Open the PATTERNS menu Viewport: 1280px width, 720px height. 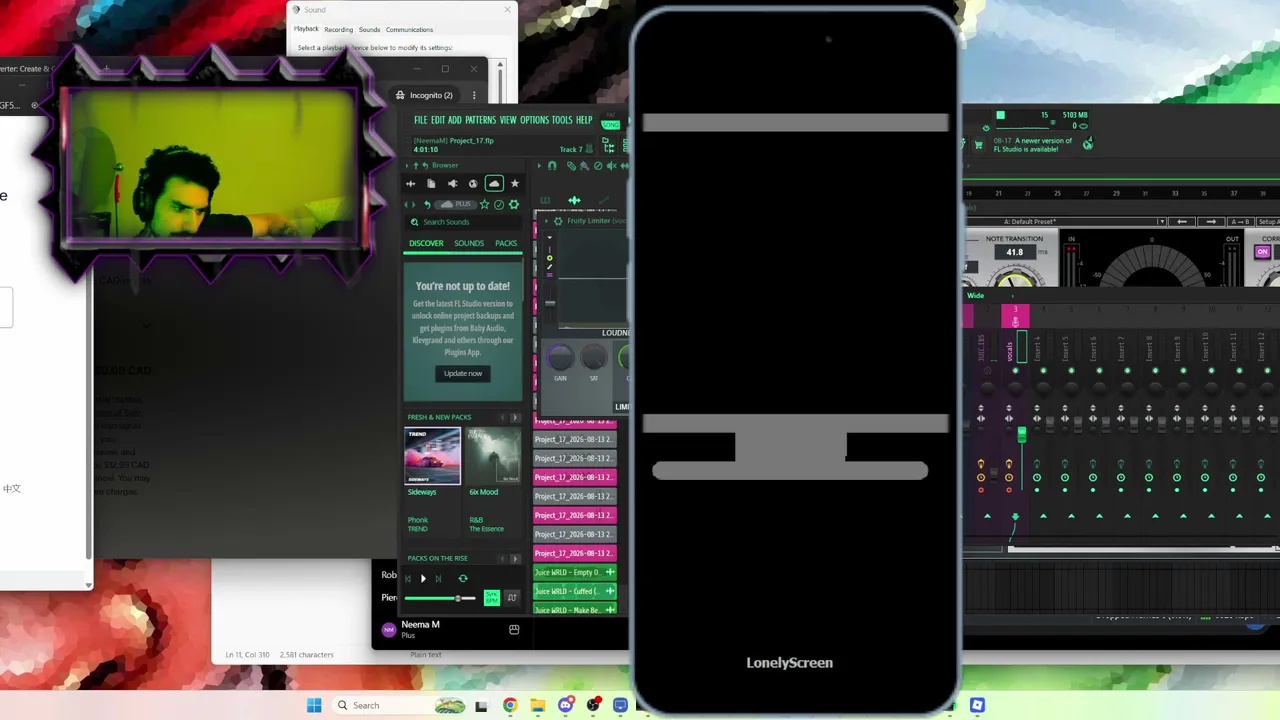(x=480, y=120)
